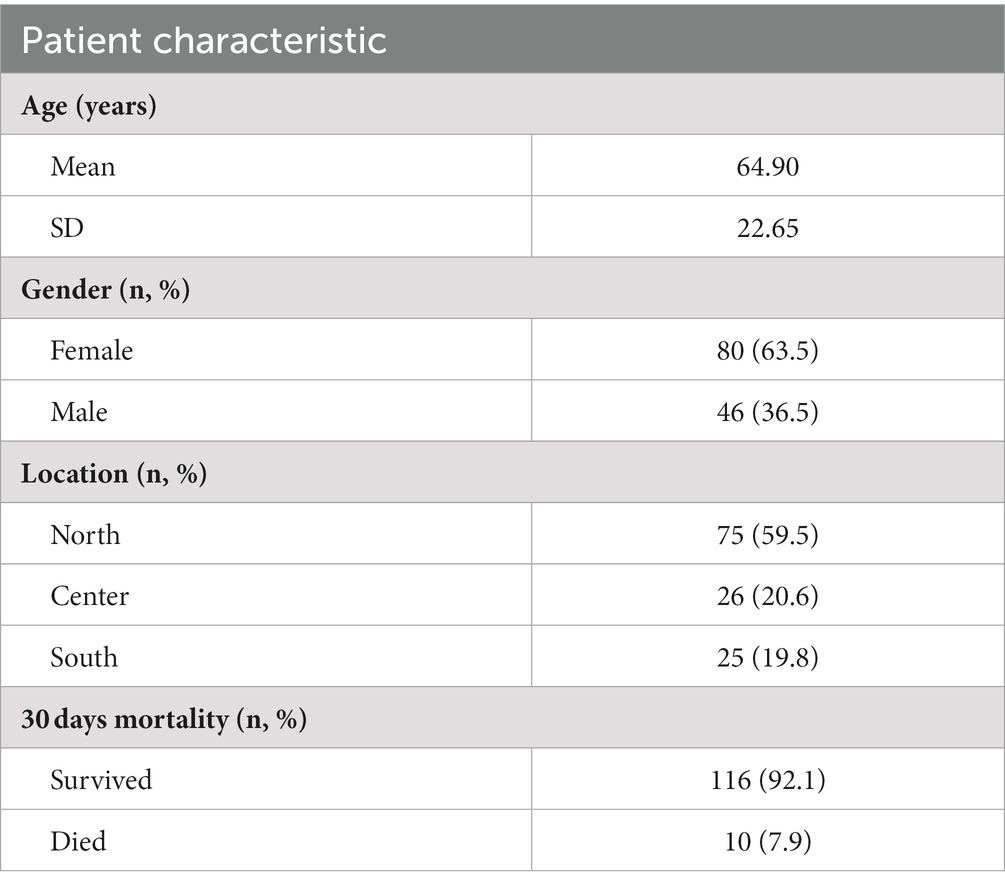Select the SD value 22.65
Viewport: 1005px width, 886px height.
tap(767, 228)
